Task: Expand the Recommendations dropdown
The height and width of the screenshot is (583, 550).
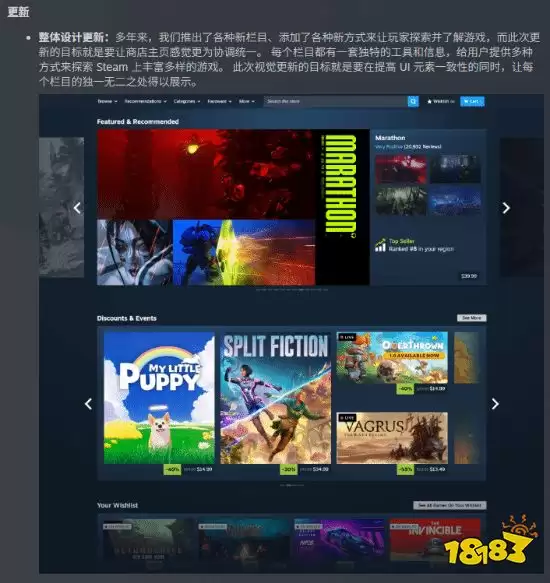Action: (145, 101)
